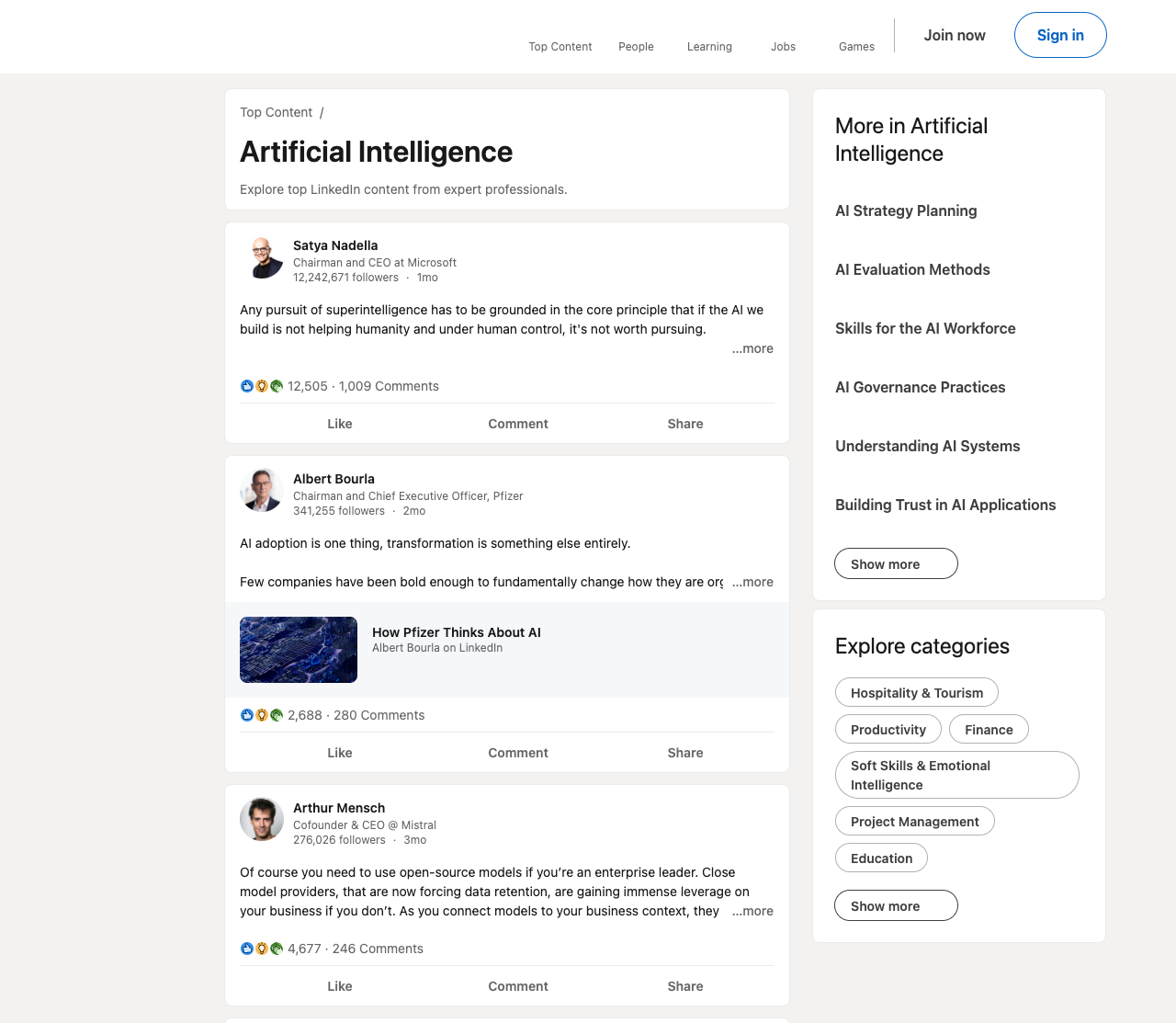Open Understanding AI Systems topic

tap(927, 446)
